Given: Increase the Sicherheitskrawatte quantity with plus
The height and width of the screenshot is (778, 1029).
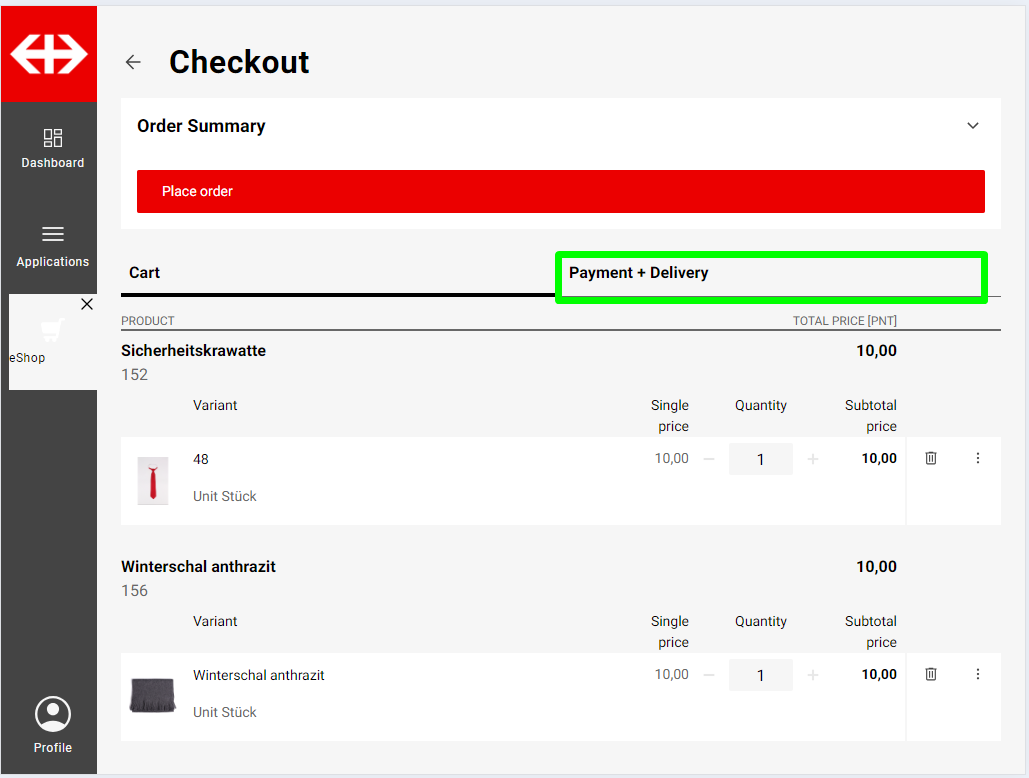Looking at the screenshot, I should coord(813,459).
